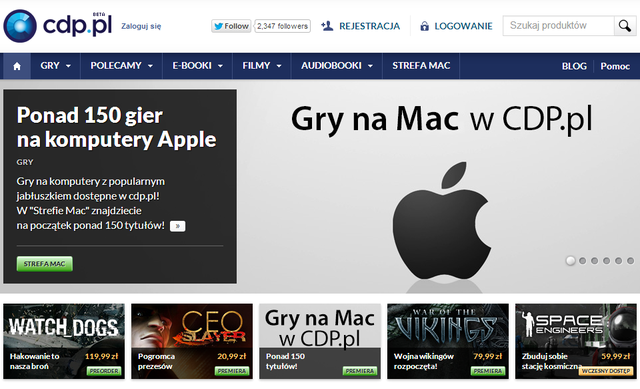Select the fourth carousel slide dot
The width and height of the screenshot is (640, 389).
coord(607,260)
